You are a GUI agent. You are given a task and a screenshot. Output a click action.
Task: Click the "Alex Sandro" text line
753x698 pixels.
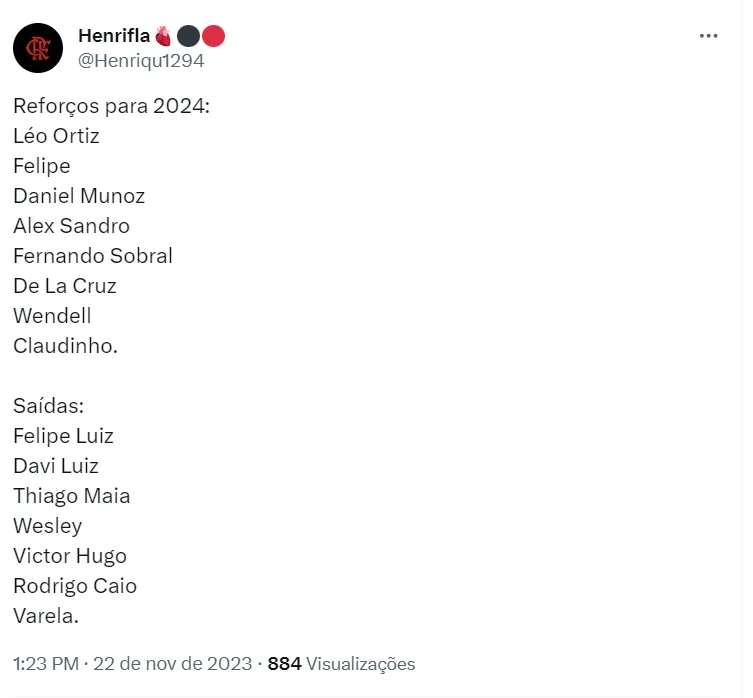point(71,226)
